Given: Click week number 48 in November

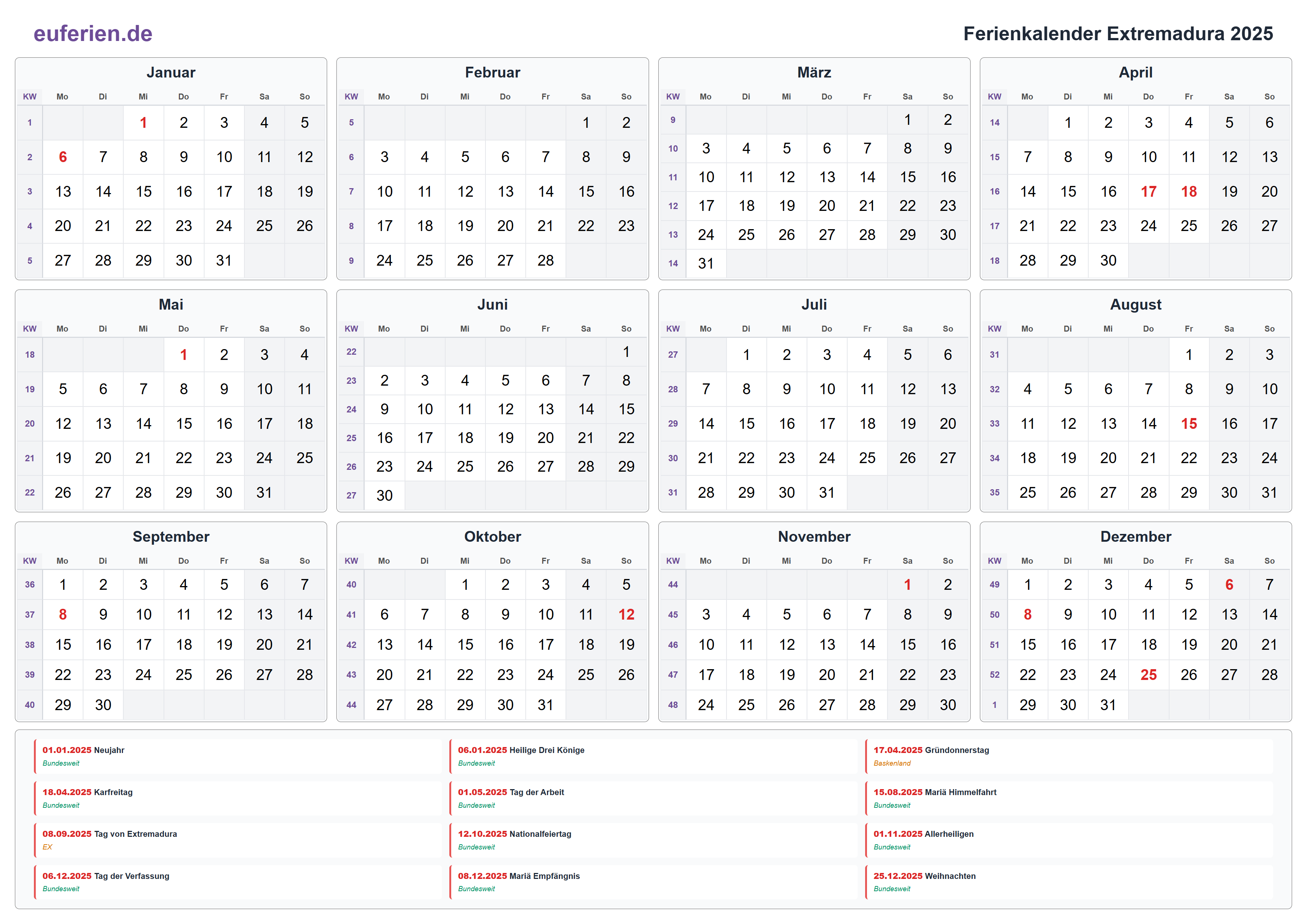Looking at the screenshot, I should [x=673, y=705].
